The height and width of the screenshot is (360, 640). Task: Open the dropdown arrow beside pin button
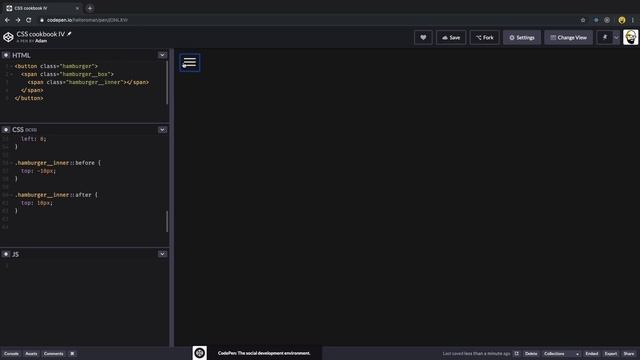tap(616, 38)
